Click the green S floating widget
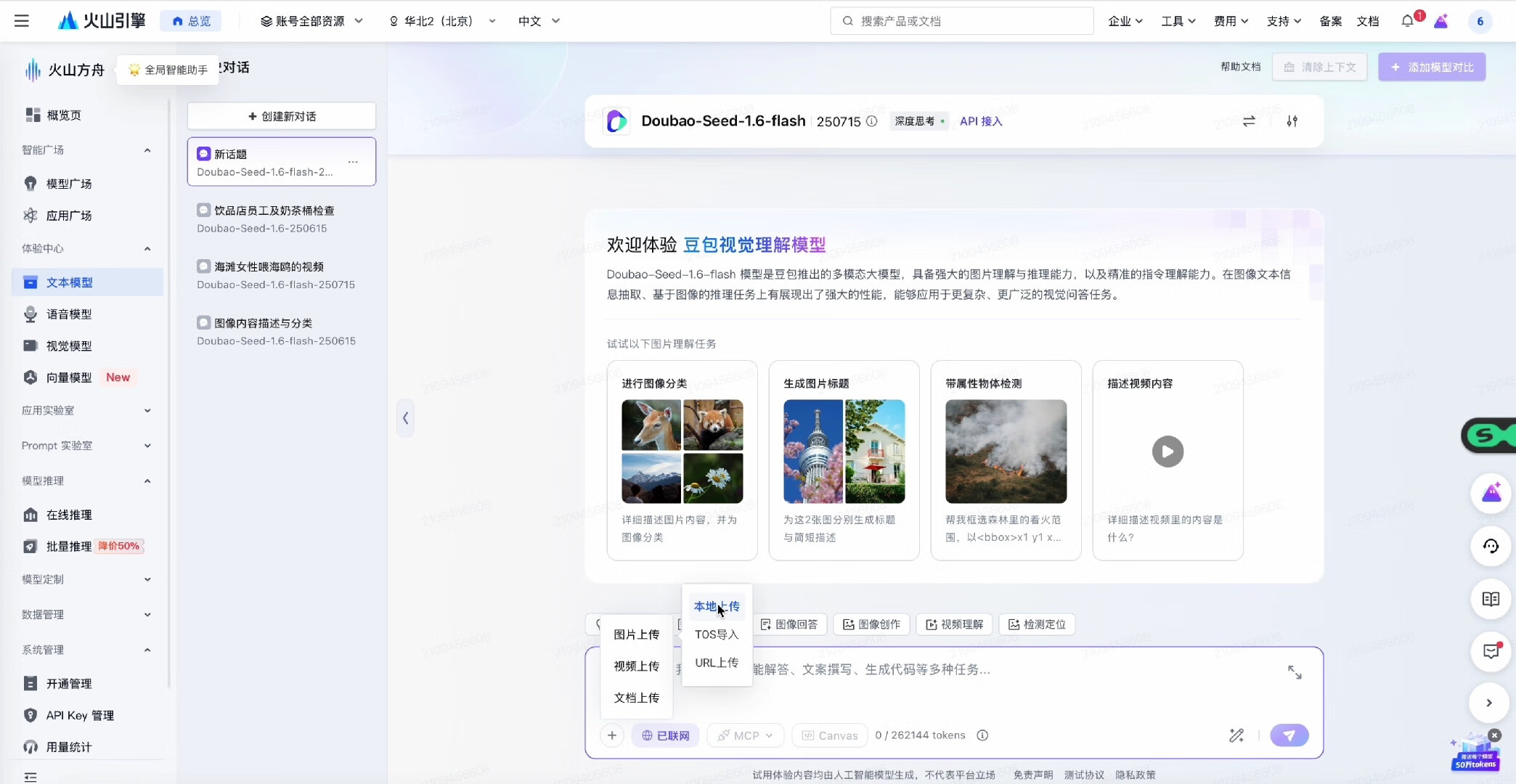 click(1488, 436)
